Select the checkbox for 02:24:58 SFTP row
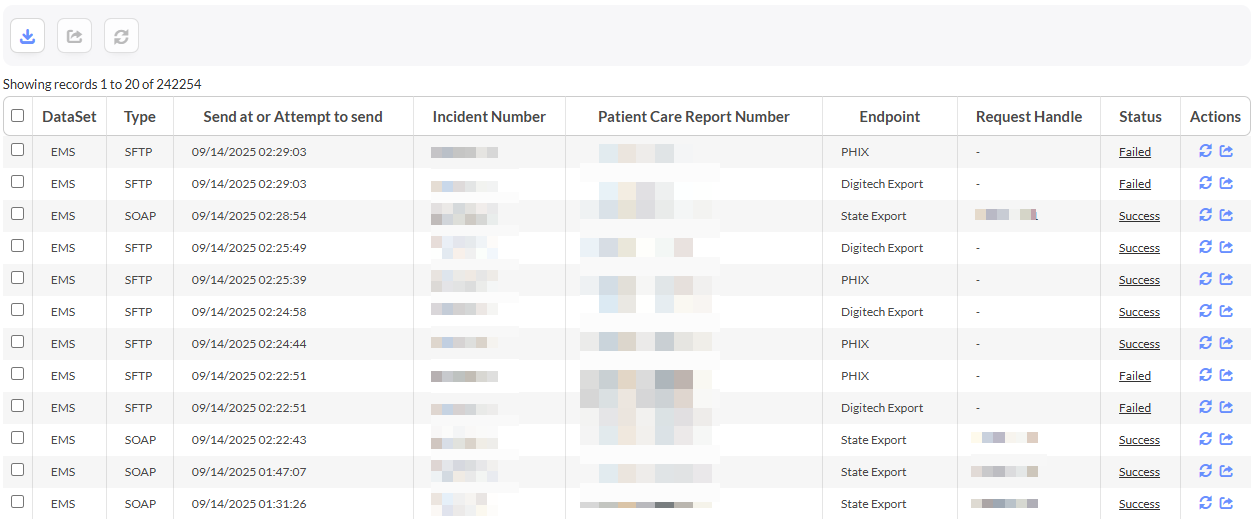Viewport: 1255px width, 519px height. (17, 310)
